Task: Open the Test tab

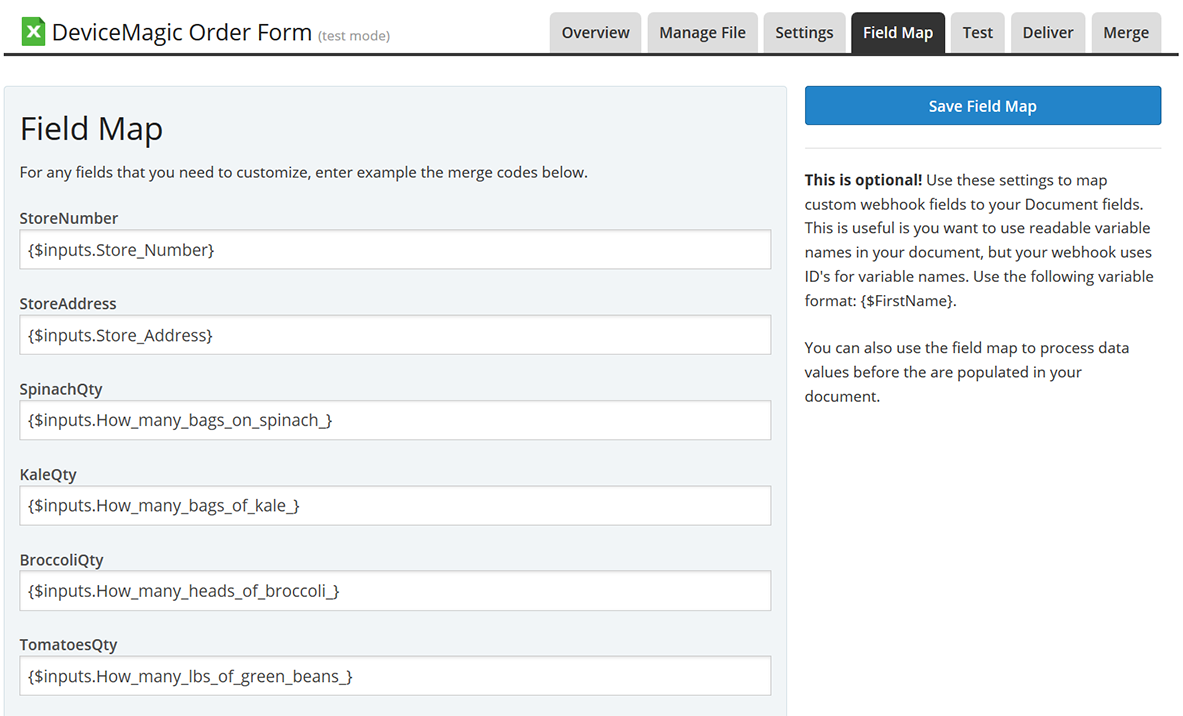Action: tap(977, 33)
